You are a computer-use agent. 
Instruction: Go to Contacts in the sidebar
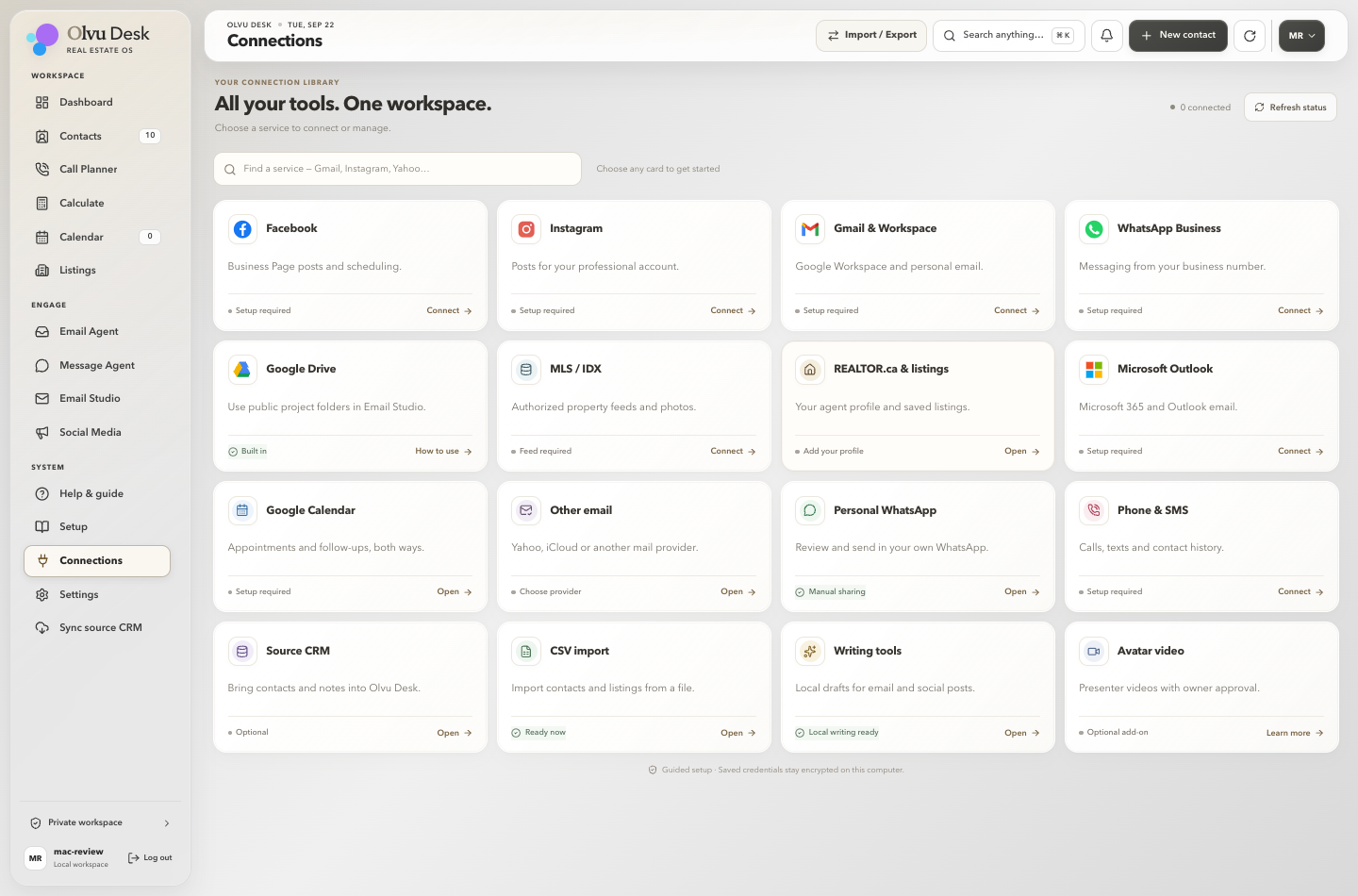pos(97,137)
